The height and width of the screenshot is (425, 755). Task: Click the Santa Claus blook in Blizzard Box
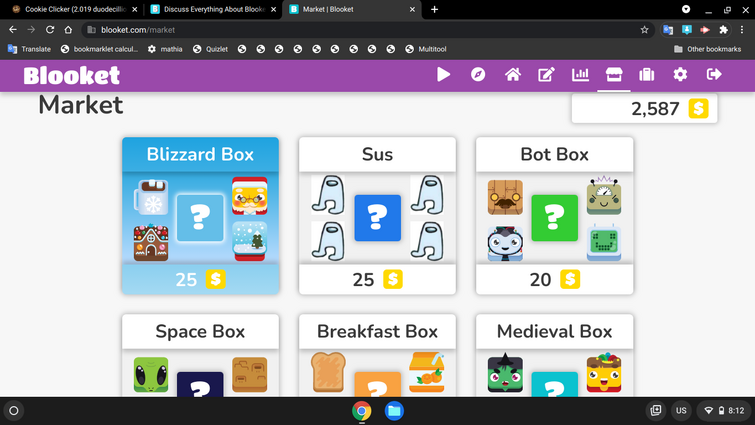coord(249,196)
